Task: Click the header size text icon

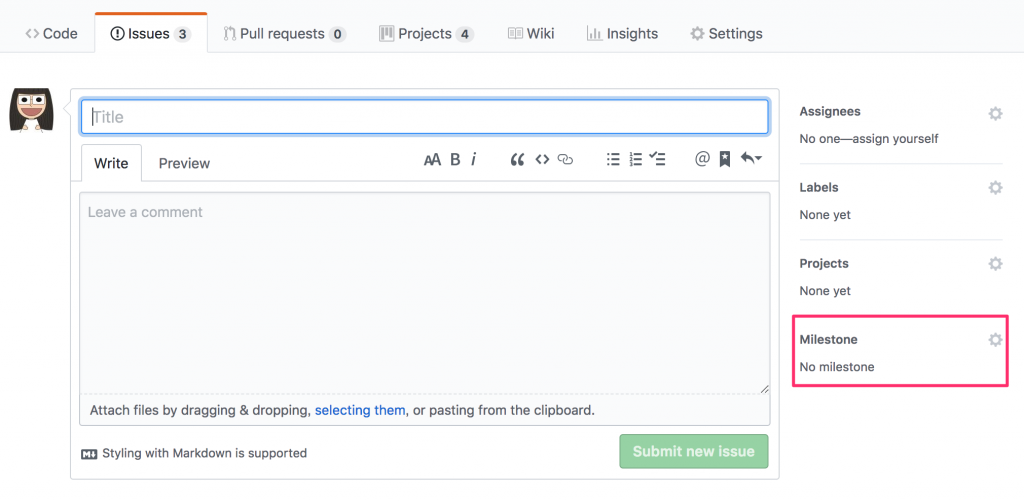Action: 432,159
